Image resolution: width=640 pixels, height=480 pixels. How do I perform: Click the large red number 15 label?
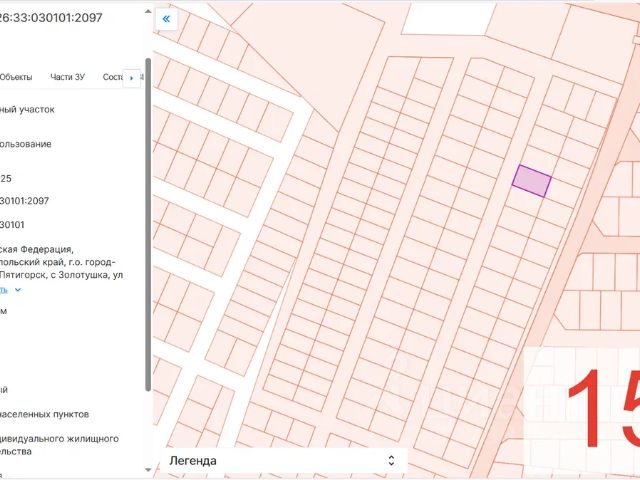coord(603,408)
